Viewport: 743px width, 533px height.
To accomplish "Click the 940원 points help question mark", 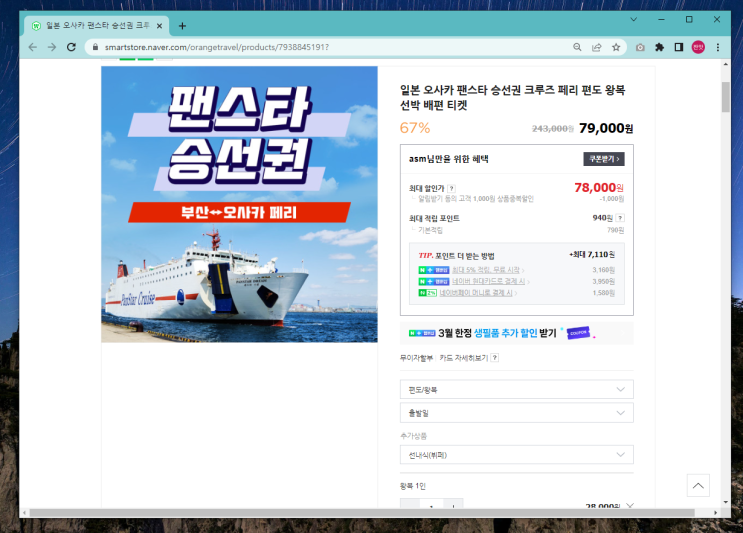I will 620,218.
